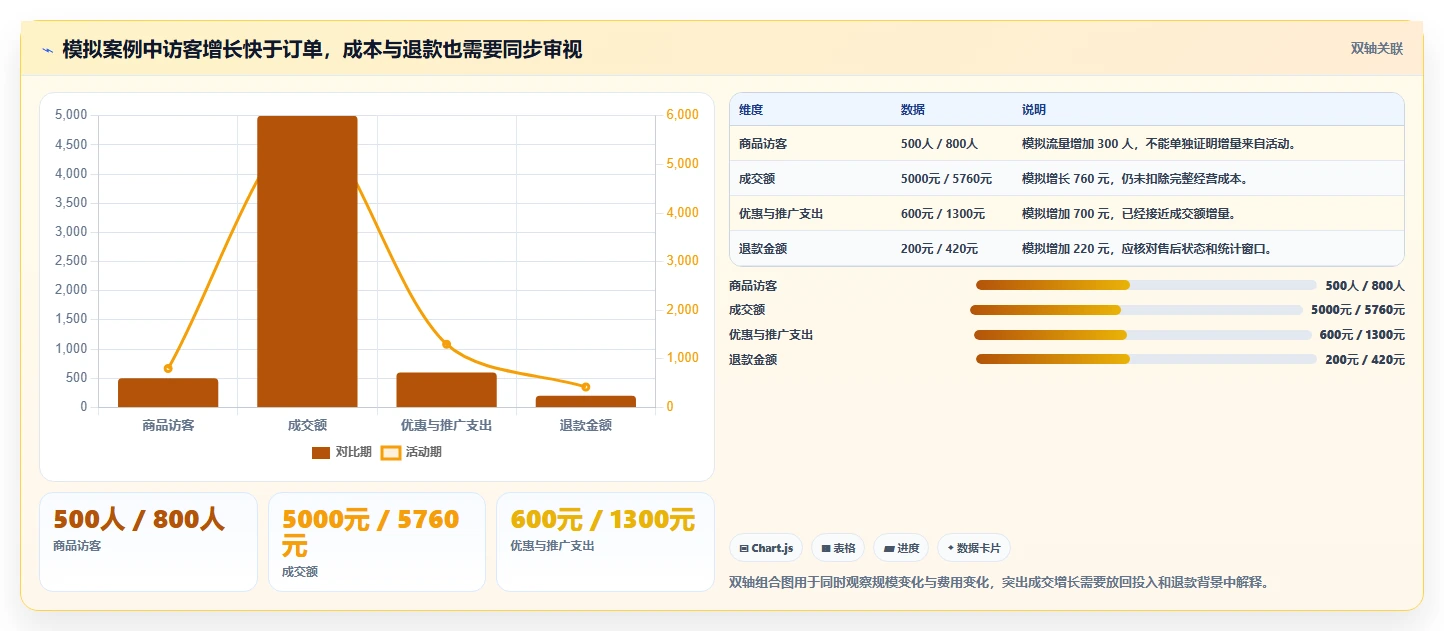The height and width of the screenshot is (631, 1444).
Task: Open the 600元 / 1300元 优惠与推广支出 data card
Action: point(605,542)
